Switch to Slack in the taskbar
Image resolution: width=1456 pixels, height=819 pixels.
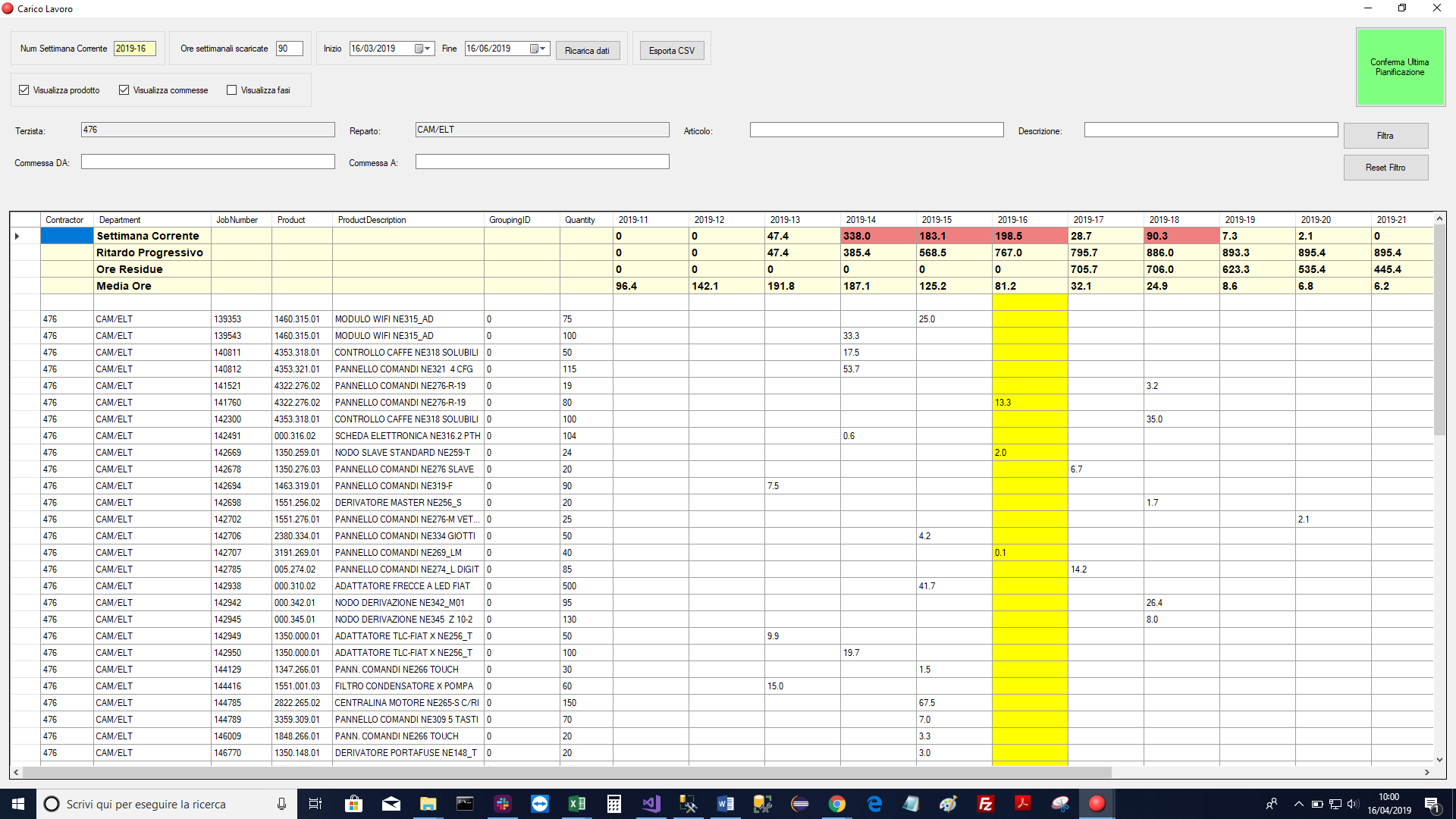(x=503, y=804)
